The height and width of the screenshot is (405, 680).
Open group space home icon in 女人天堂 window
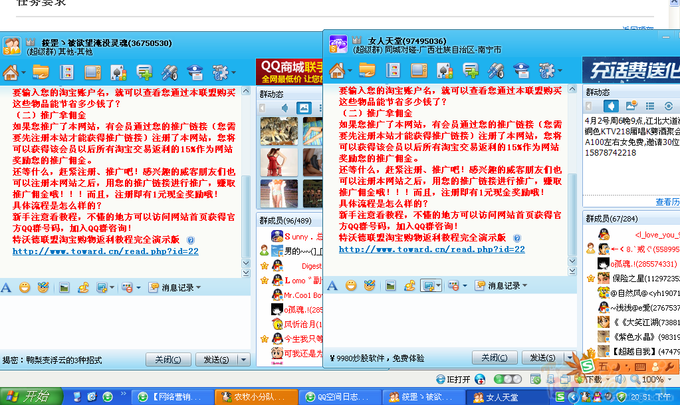click(337, 70)
